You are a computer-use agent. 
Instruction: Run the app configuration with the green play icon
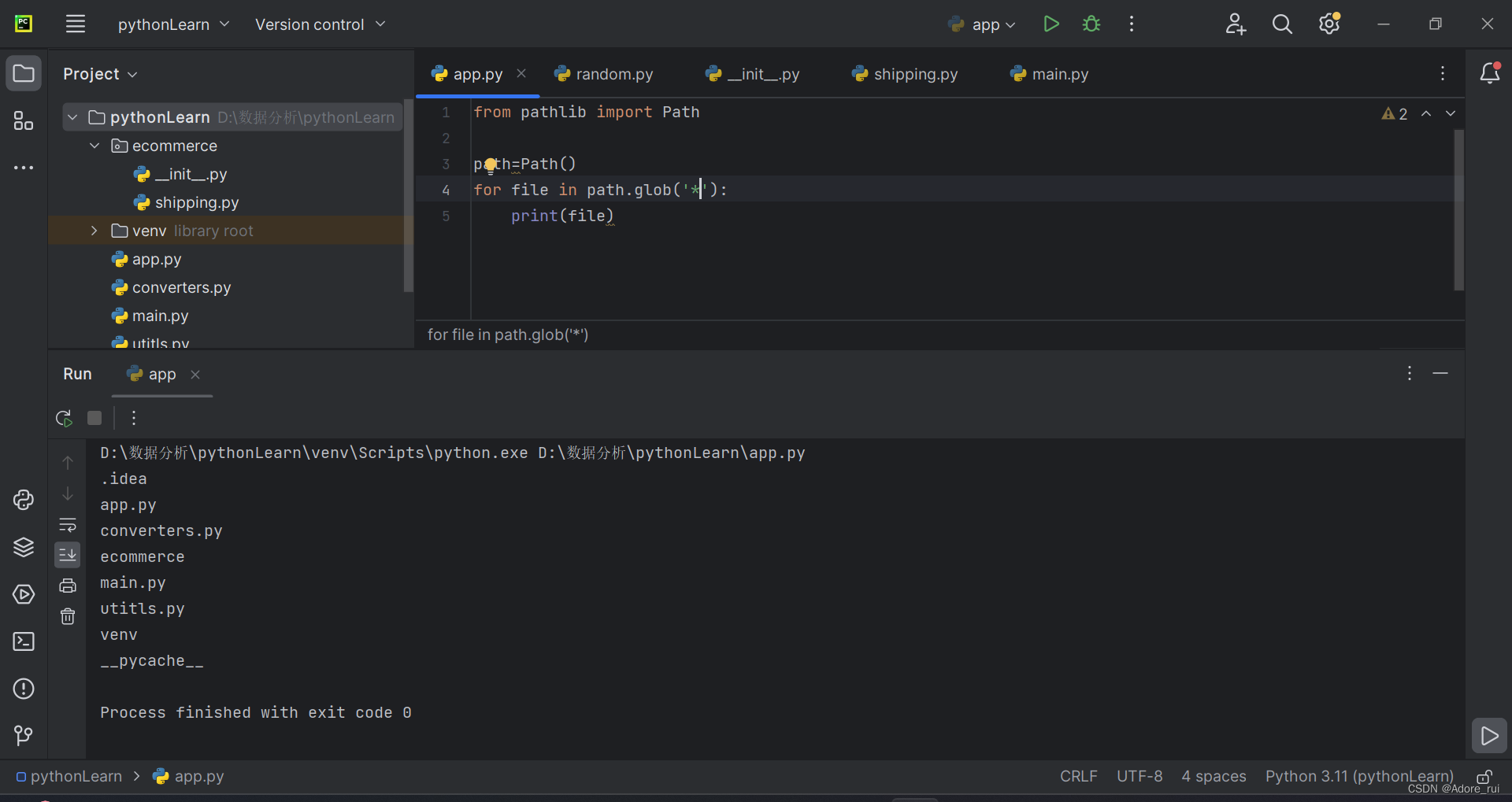click(x=1051, y=24)
